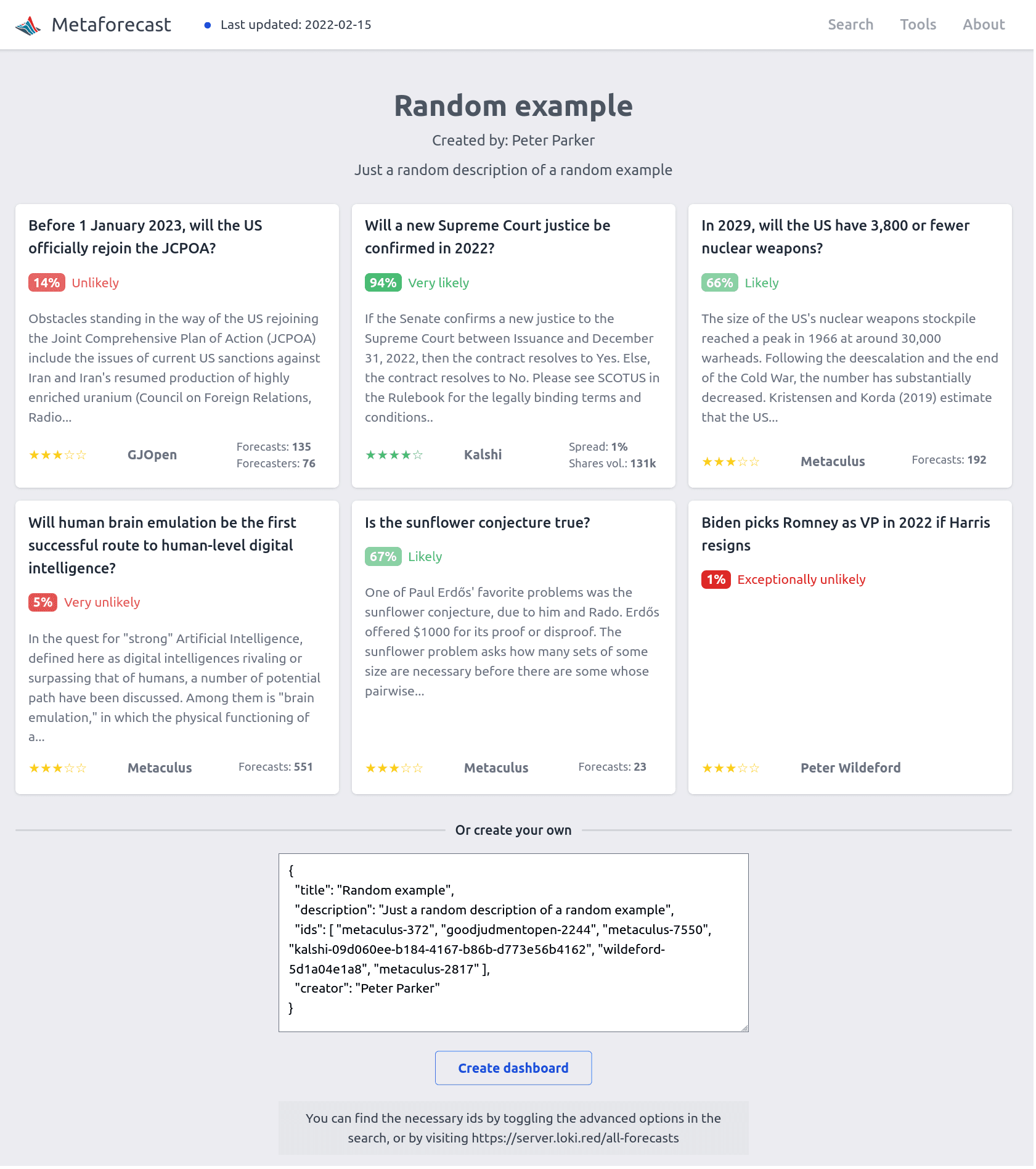This screenshot has width=1036, height=1169.
Task: Open the Biden picks Romney question
Action: [845, 534]
